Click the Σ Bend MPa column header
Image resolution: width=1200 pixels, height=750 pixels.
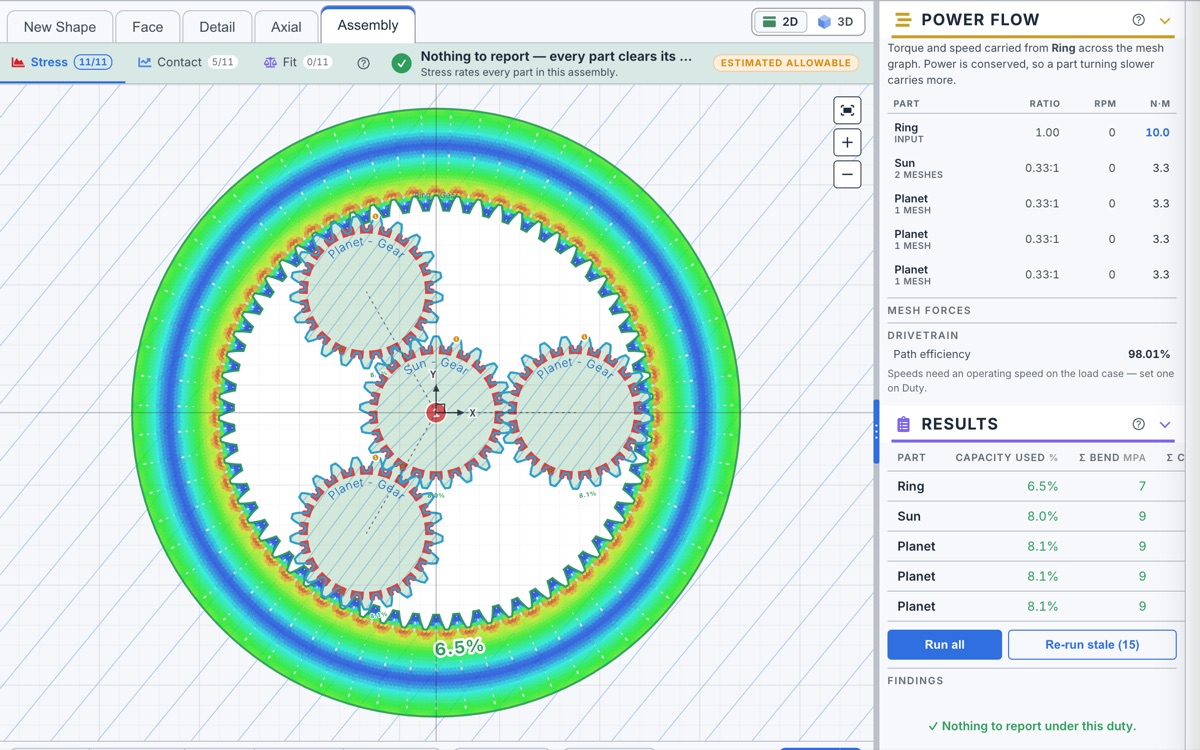coord(1112,457)
